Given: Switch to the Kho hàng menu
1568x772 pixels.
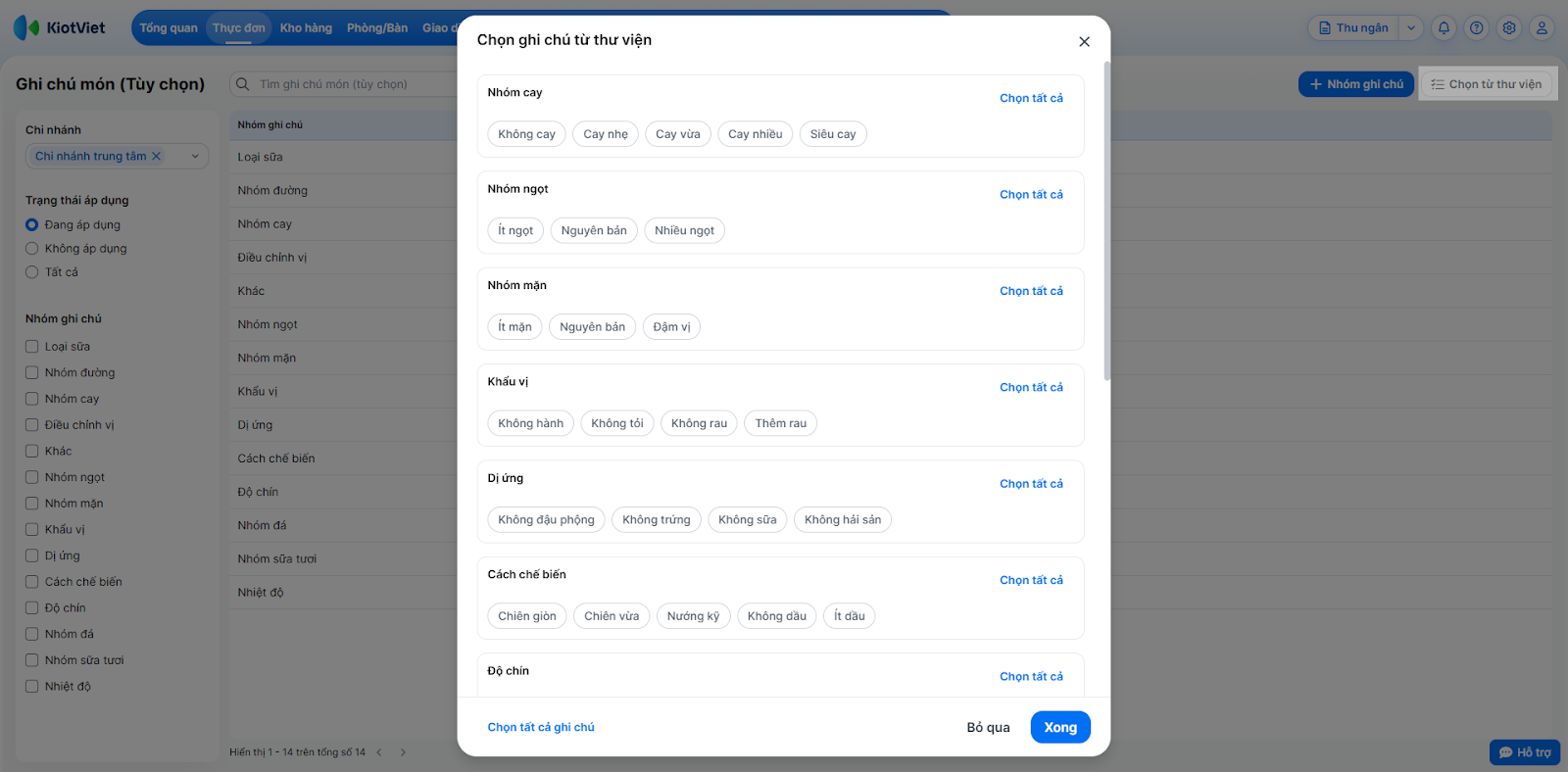Looking at the screenshot, I should [x=306, y=28].
